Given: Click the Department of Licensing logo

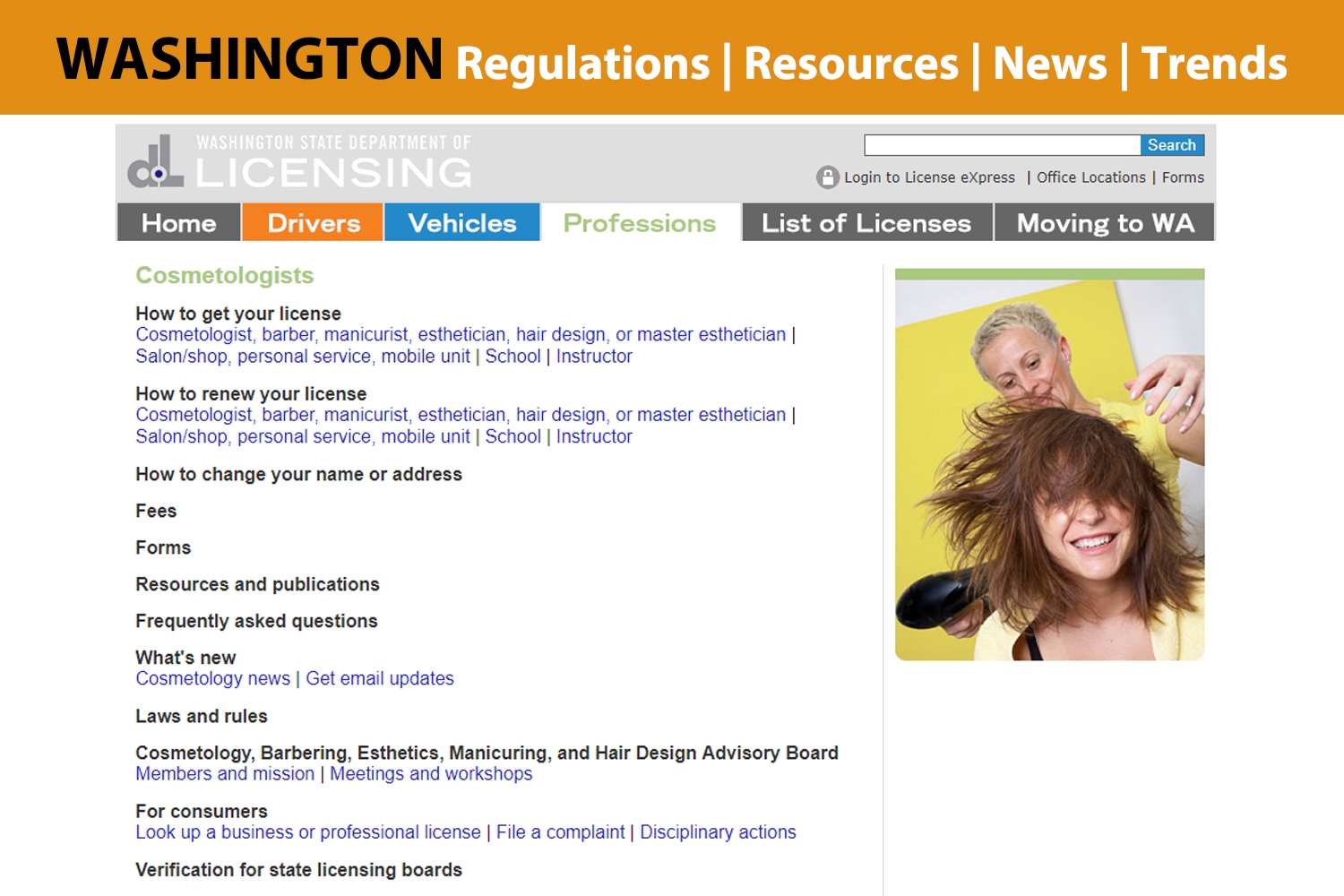Looking at the screenshot, I should (299, 161).
